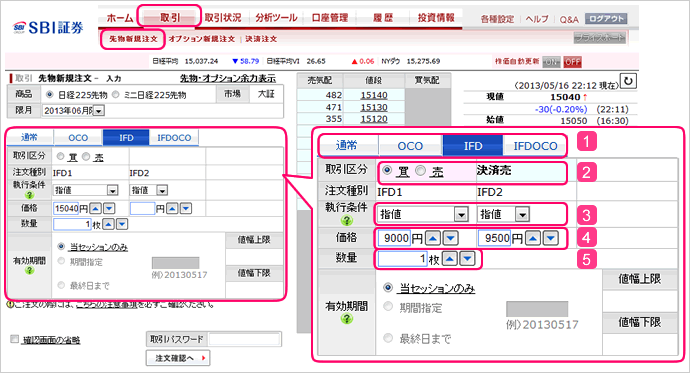Open こちらの注意事項 link

106,304
